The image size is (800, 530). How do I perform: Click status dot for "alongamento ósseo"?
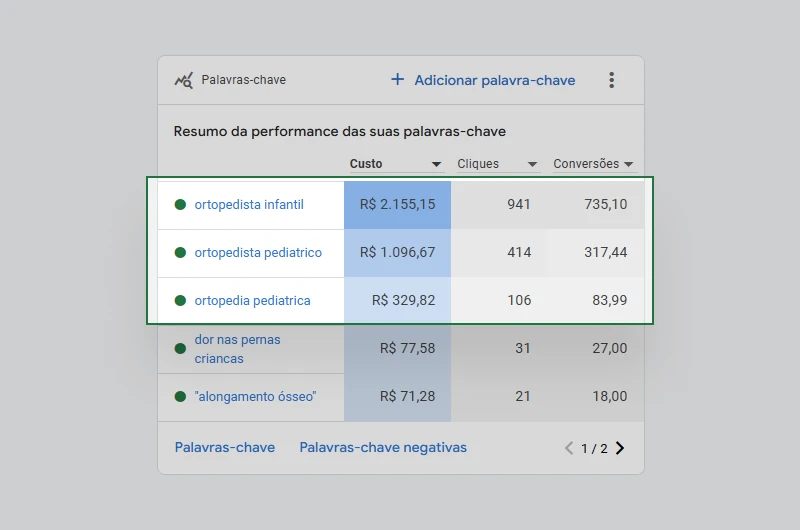click(180, 397)
